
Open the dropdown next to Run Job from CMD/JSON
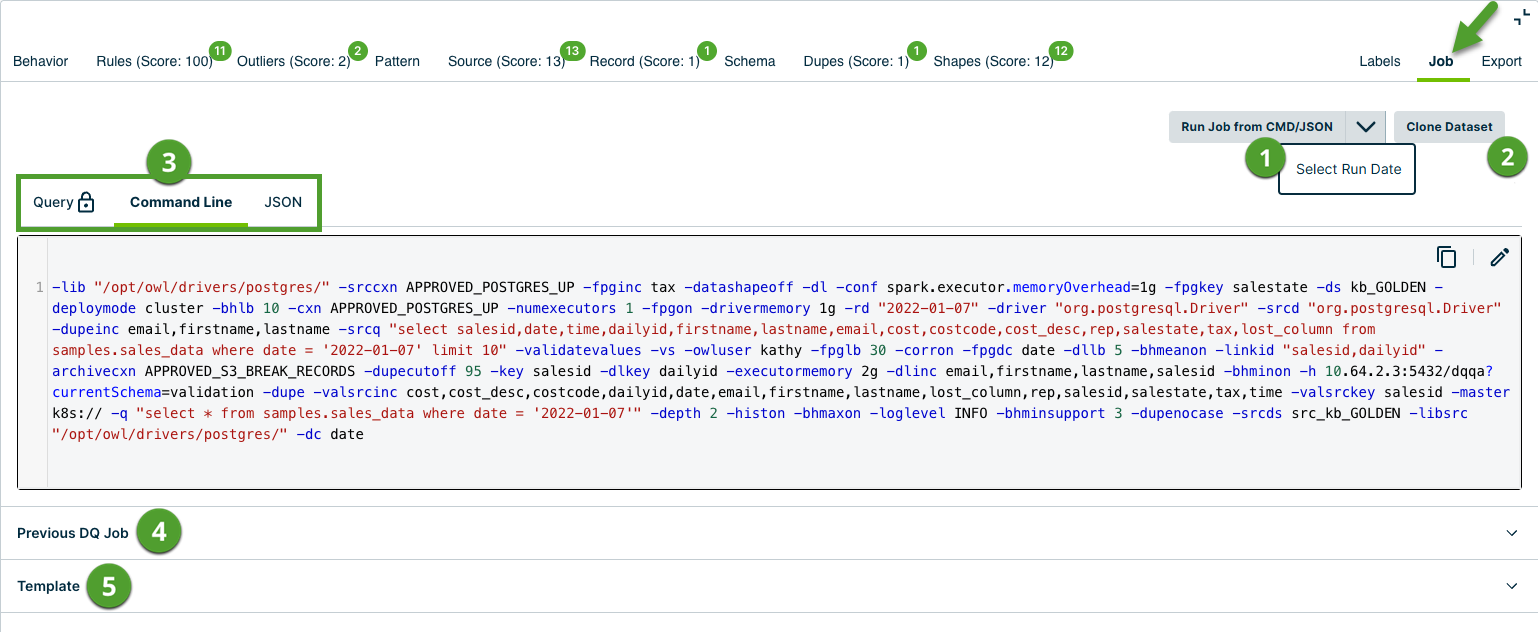pos(1366,126)
